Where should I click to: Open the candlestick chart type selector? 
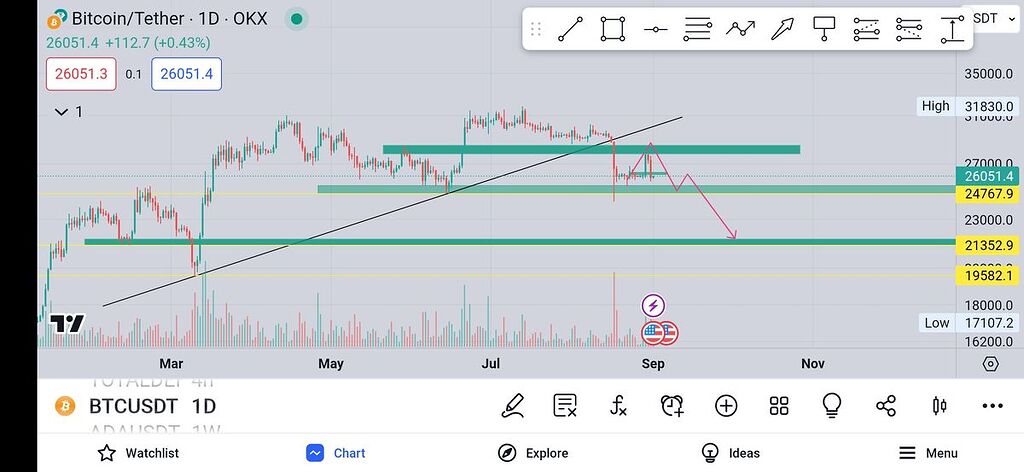pos(939,405)
